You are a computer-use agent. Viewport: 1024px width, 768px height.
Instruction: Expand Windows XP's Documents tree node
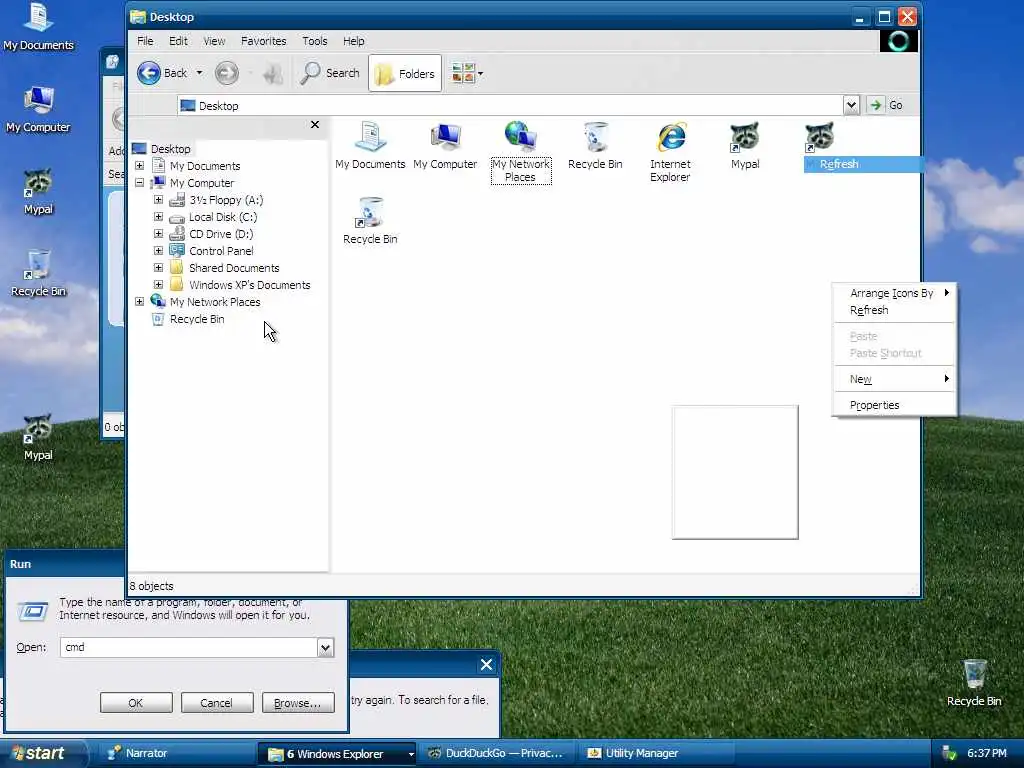pyautogui.click(x=158, y=285)
